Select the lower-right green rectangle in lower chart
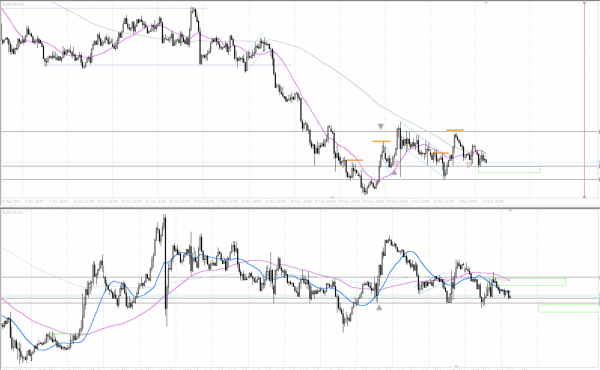Screen dimensions: 600x370 tap(568, 308)
